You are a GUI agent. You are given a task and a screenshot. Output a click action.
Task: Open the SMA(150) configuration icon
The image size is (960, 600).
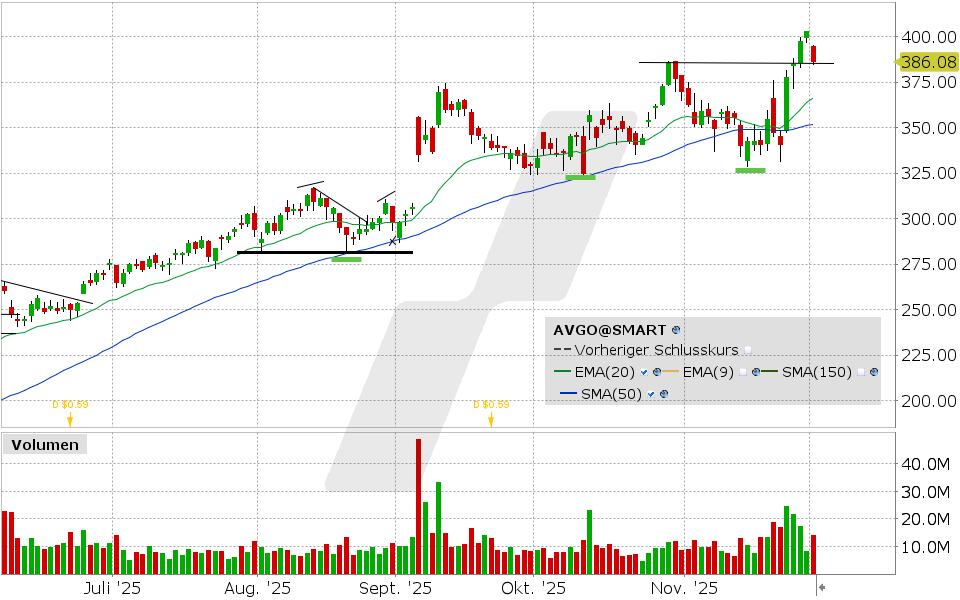point(874,372)
